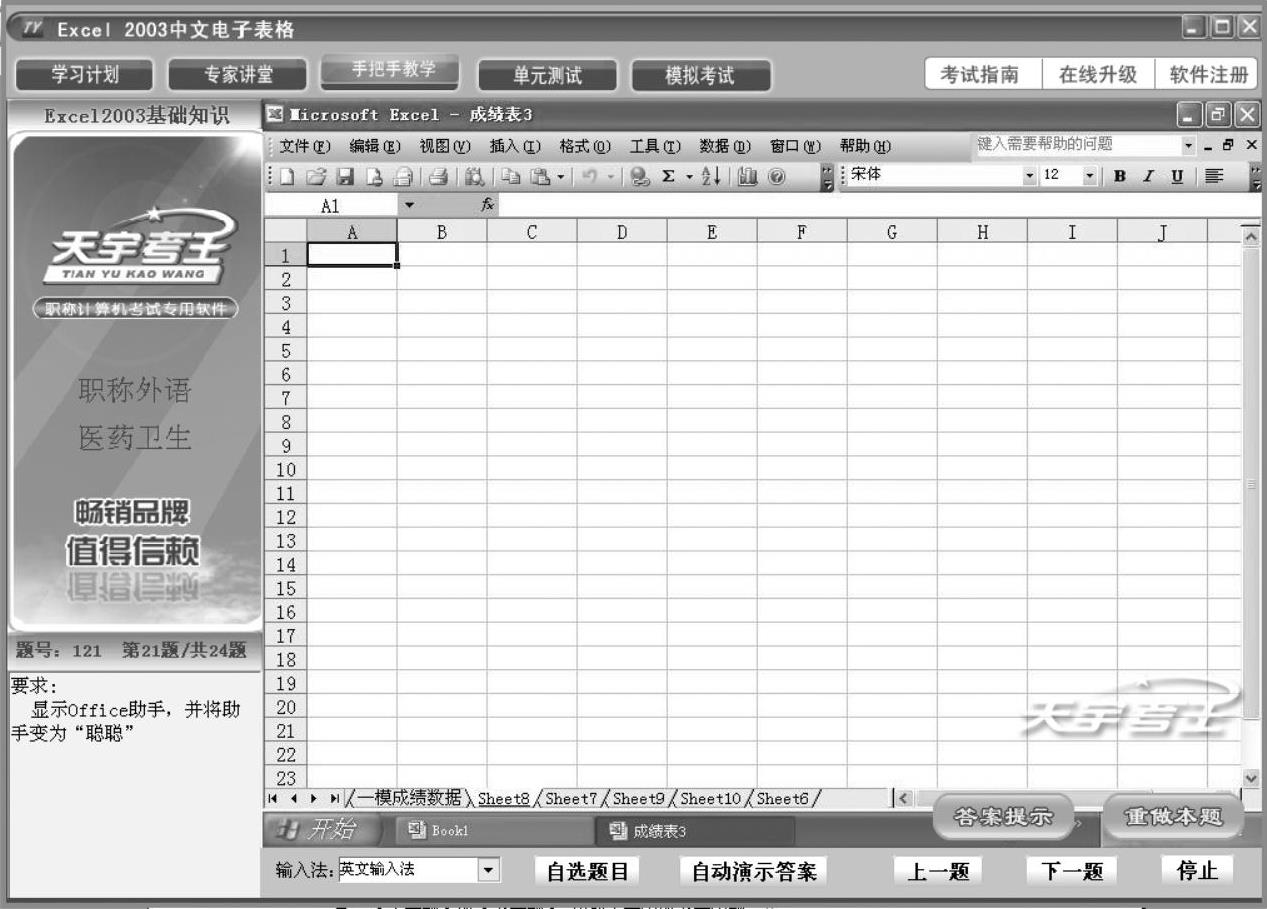Click the 停止 button
This screenshot has width=1267, height=909.
click(1197, 870)
